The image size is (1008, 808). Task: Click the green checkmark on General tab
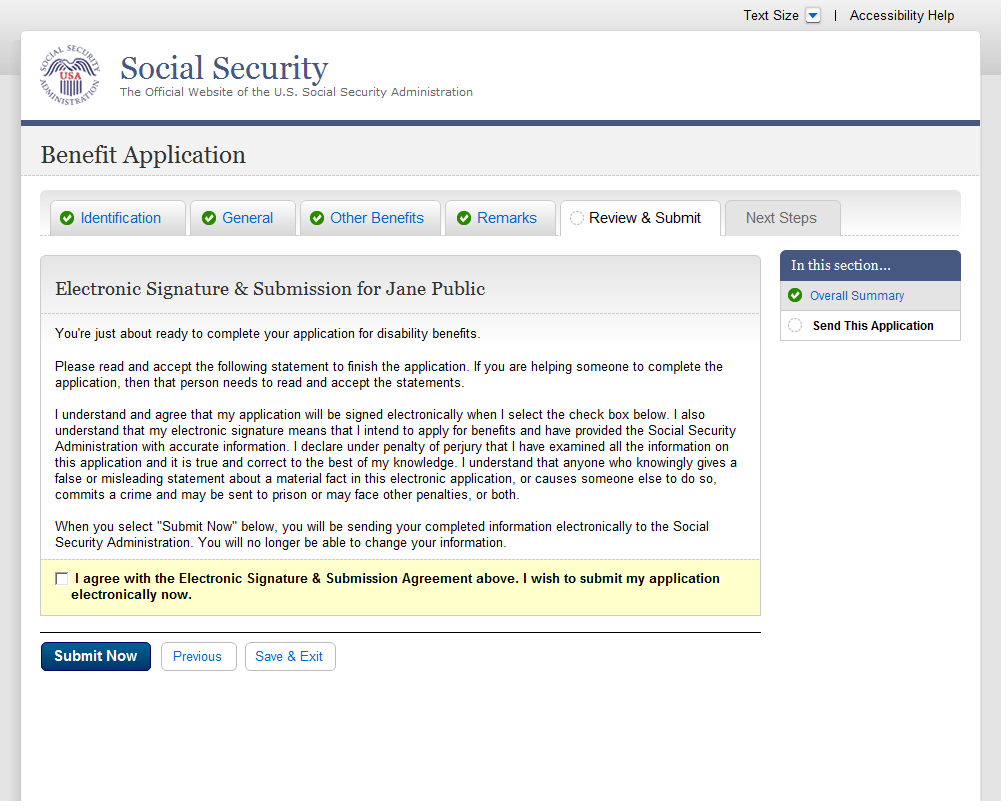pos(209,219)
